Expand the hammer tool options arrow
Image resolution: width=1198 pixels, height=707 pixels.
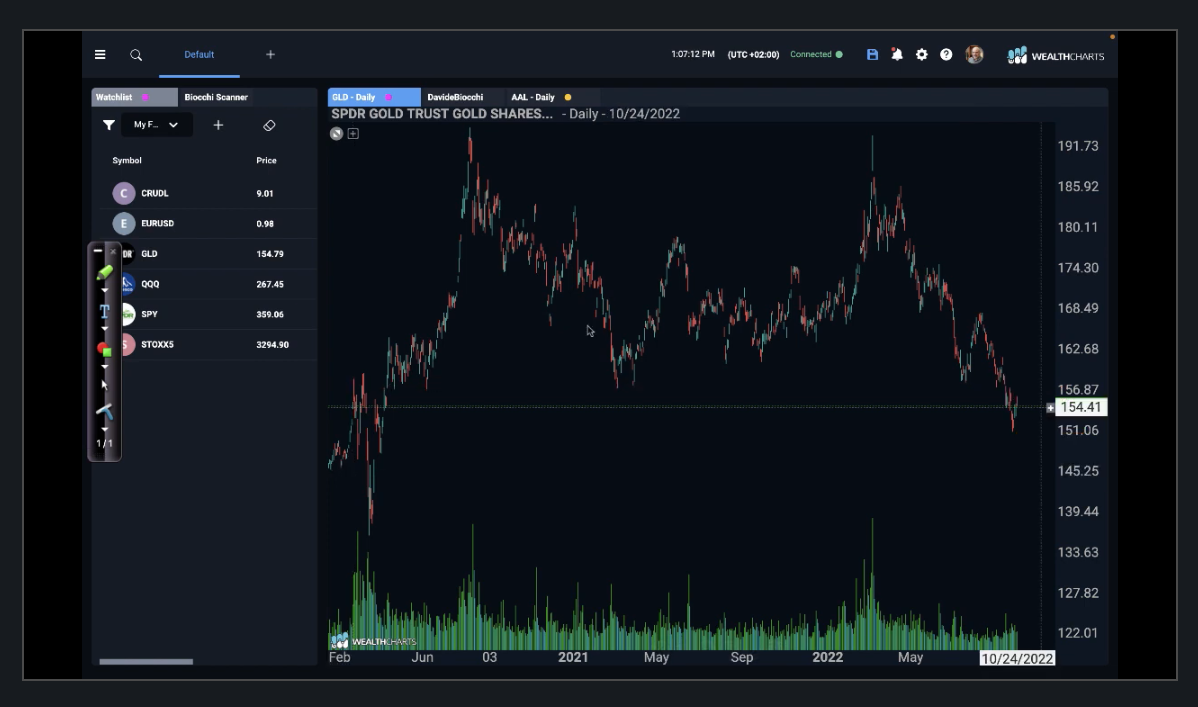pyautogui.click(x=105, y=430)
